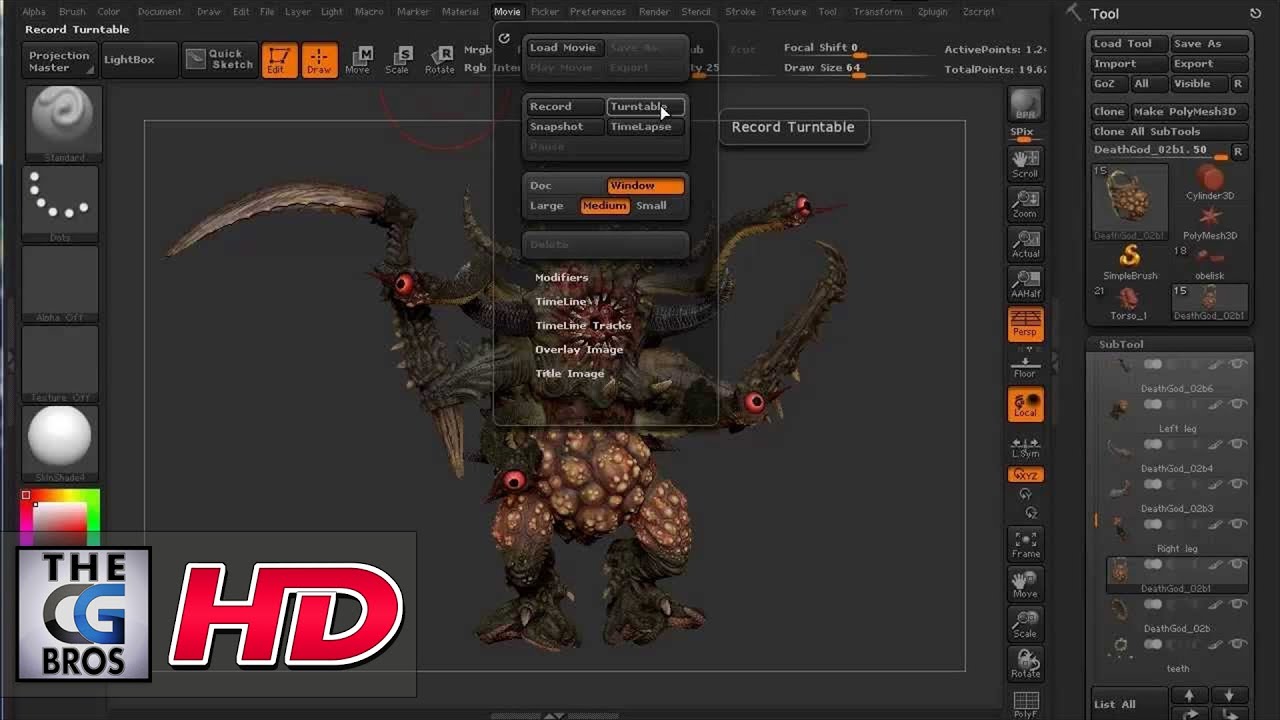
Task: Toggle visibility eye of Left leg subtool
Action: point(1238,404)
